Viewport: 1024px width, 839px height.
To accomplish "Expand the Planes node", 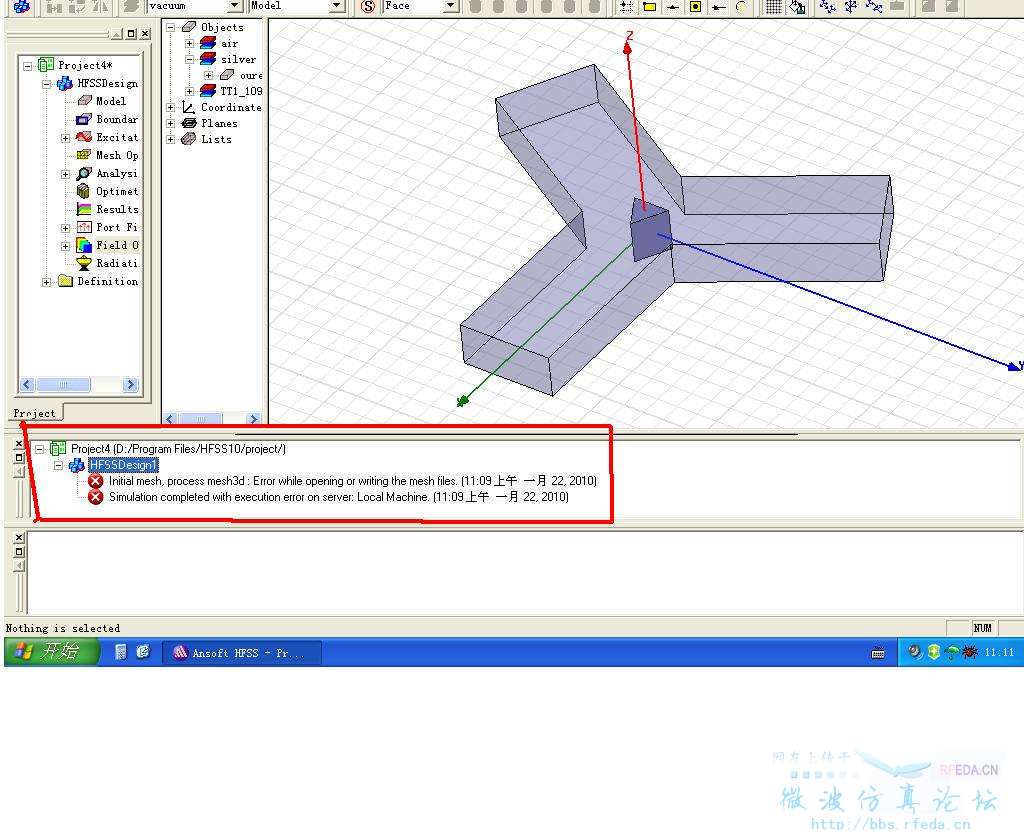I will [x=170, y=123].
